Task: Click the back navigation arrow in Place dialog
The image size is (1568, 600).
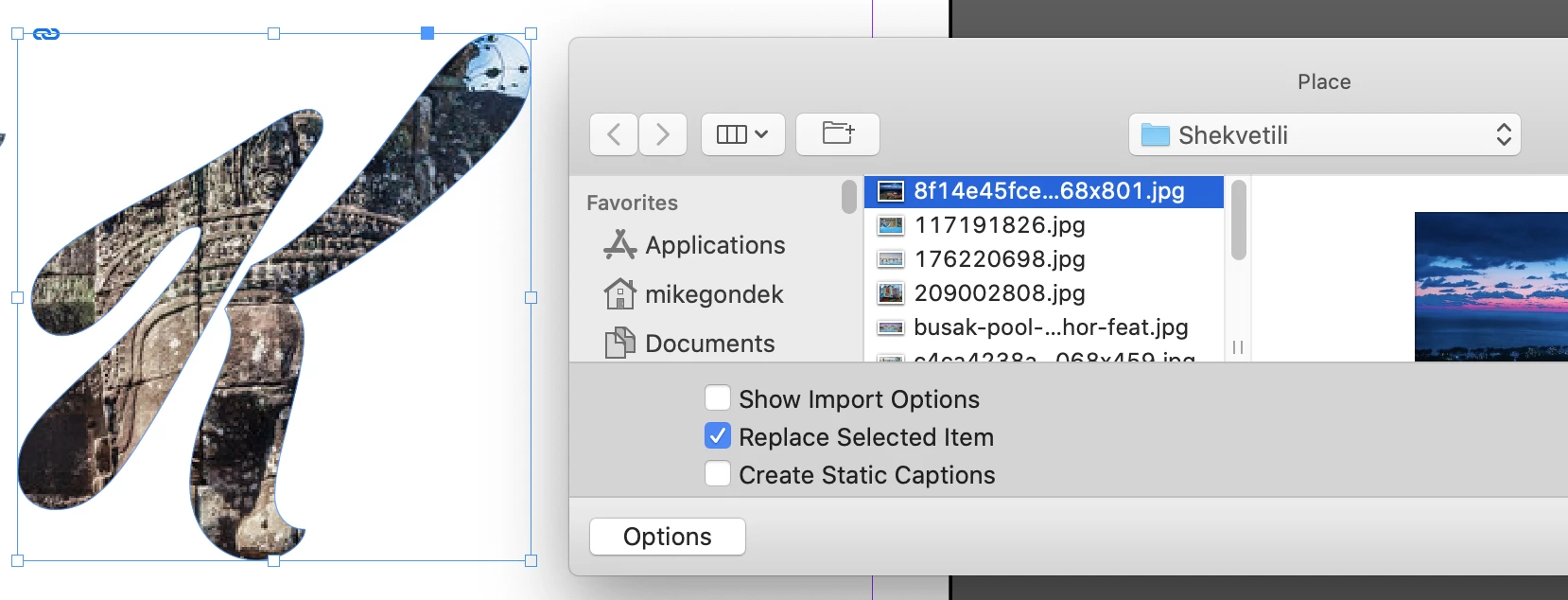Action: click(614, 134)
